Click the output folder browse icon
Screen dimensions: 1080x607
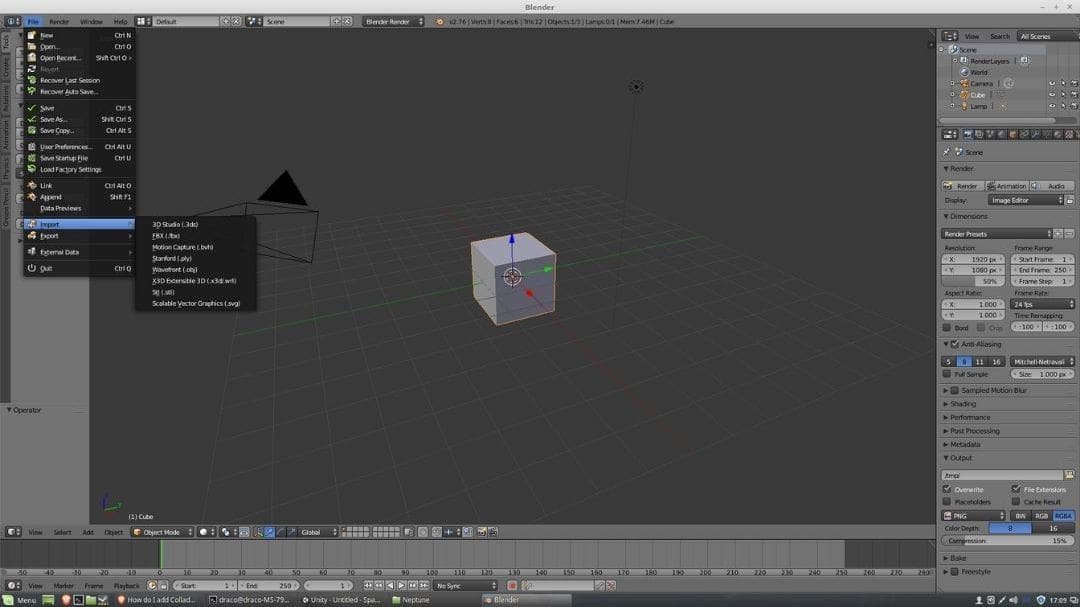[1069, 475]
